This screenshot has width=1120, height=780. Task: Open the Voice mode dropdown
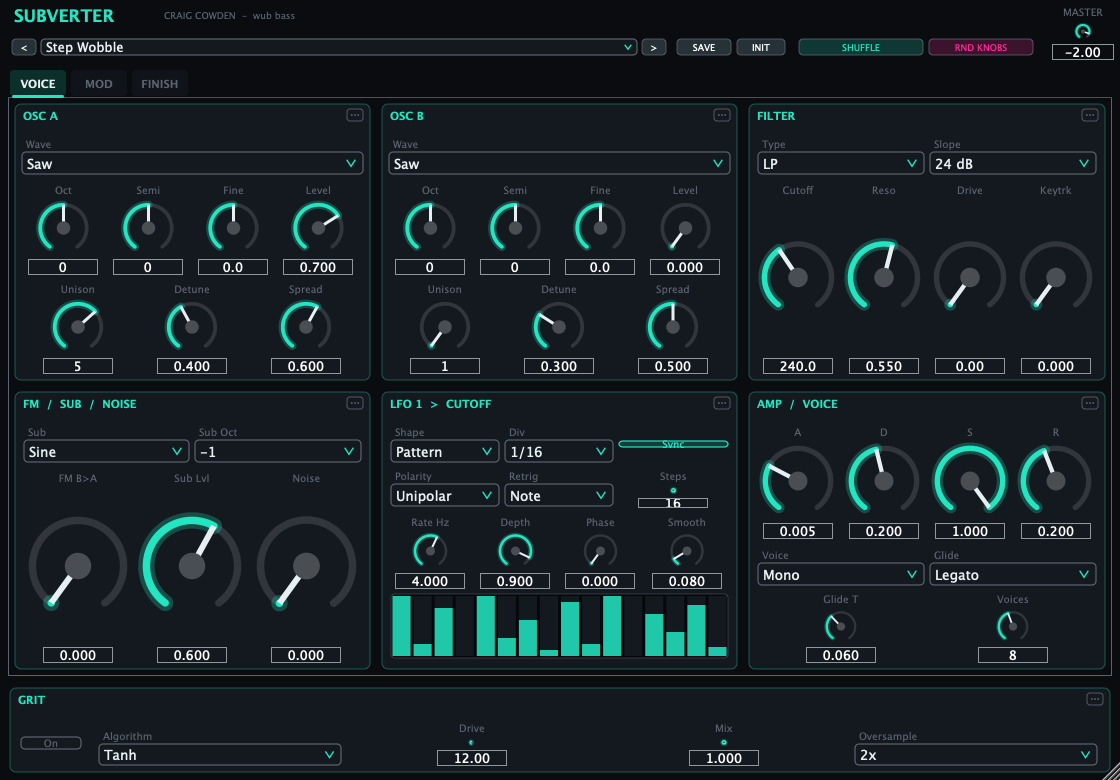click(841, 574)
